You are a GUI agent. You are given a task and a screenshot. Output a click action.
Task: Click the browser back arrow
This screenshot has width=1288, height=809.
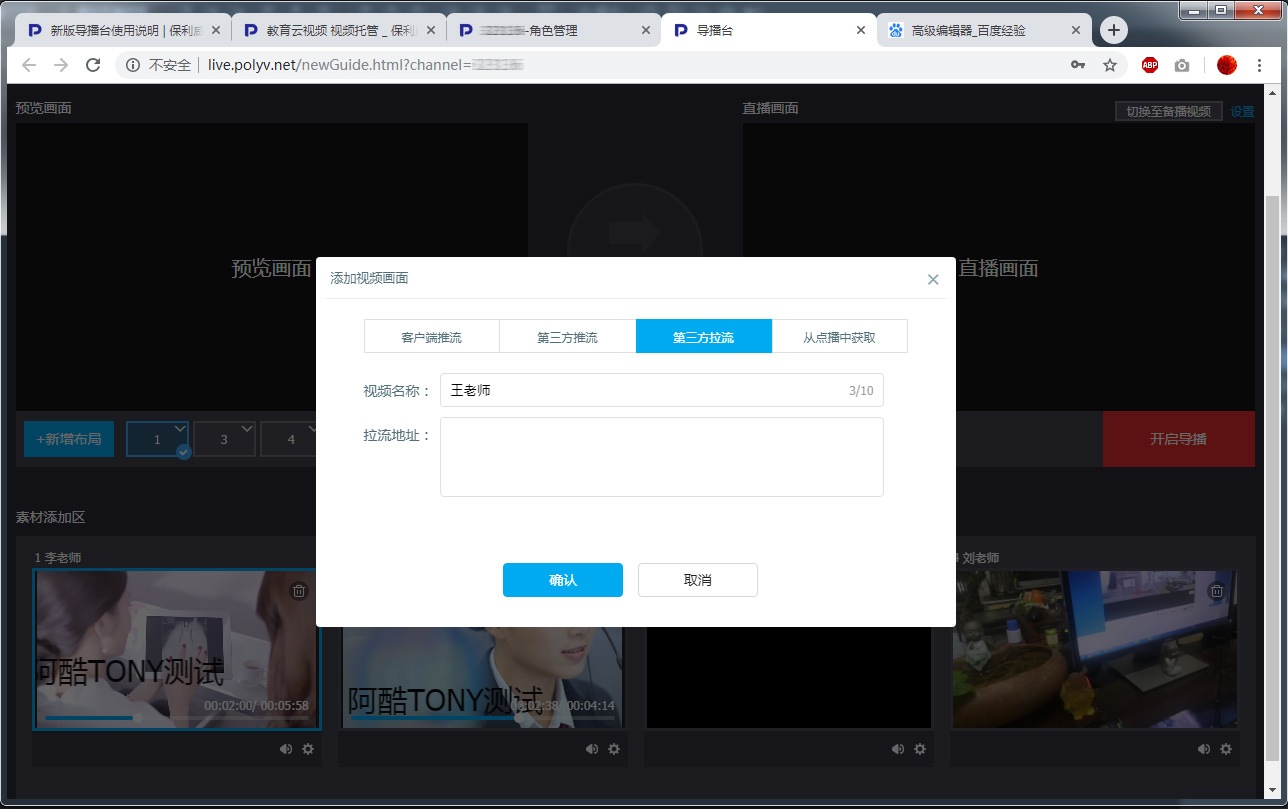coord(29,65)
